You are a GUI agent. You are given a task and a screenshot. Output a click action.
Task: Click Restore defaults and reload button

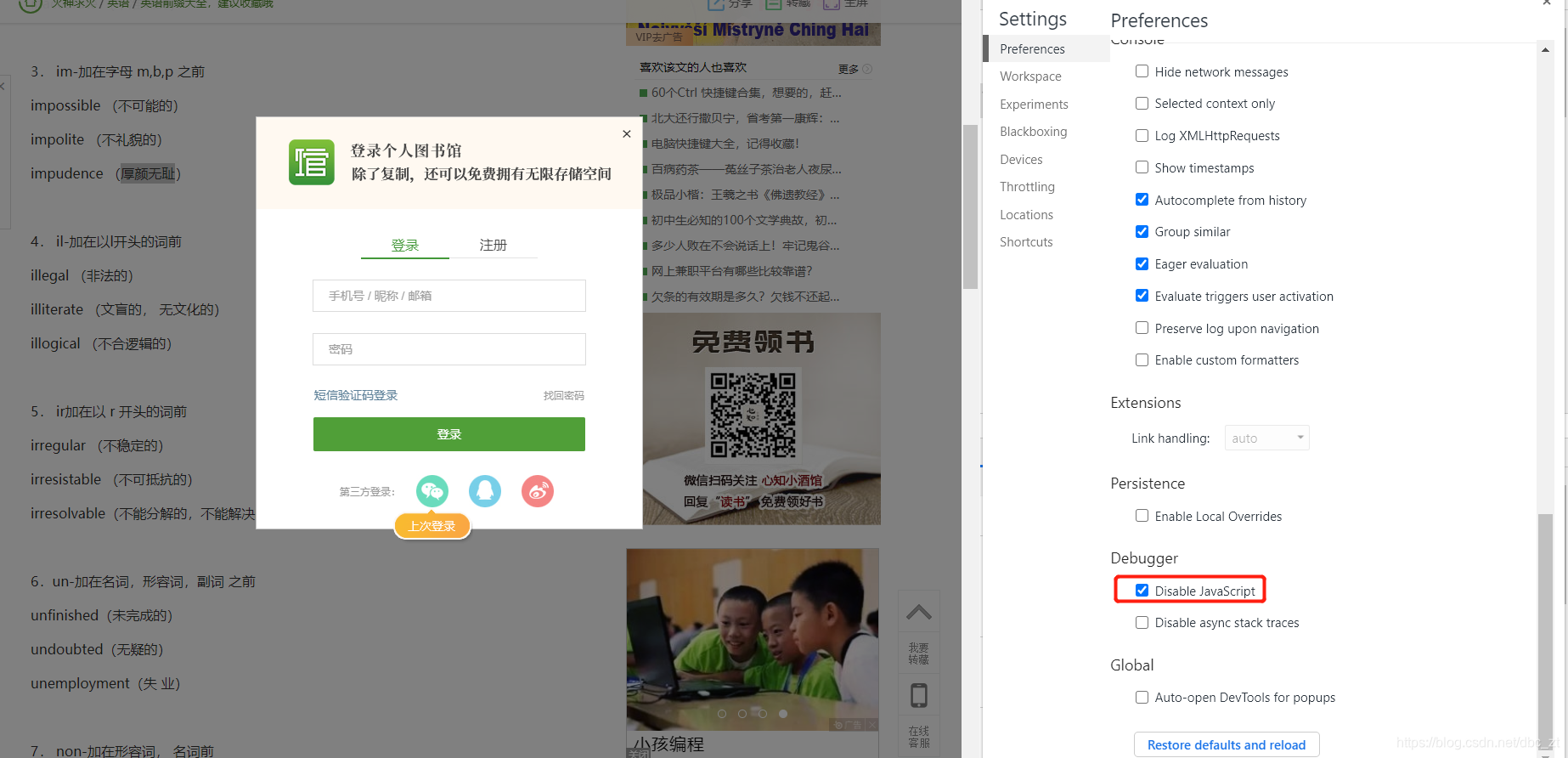(x=1227, y=744)
